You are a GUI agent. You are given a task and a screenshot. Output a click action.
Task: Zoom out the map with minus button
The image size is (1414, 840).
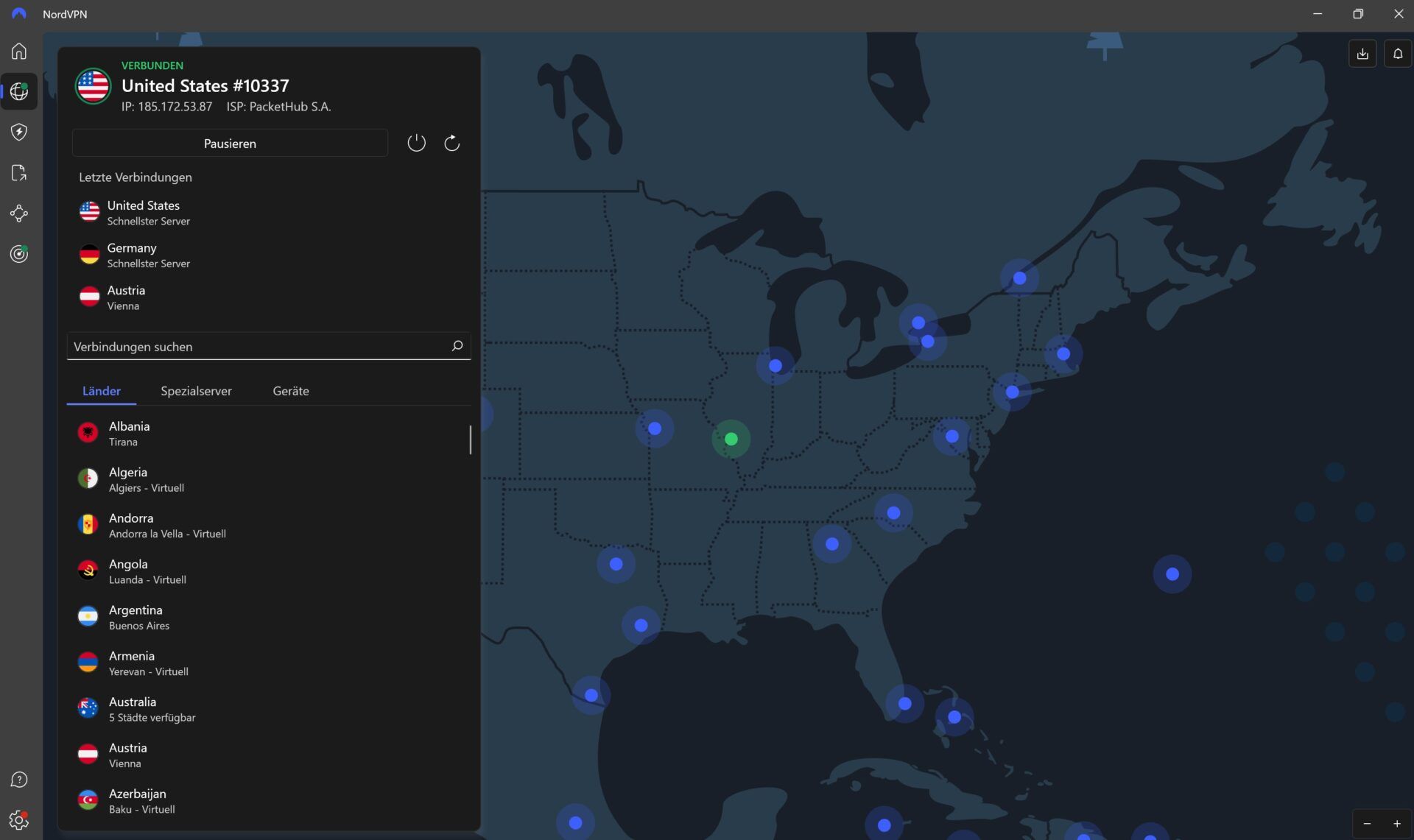click(x=1367, y=824)
